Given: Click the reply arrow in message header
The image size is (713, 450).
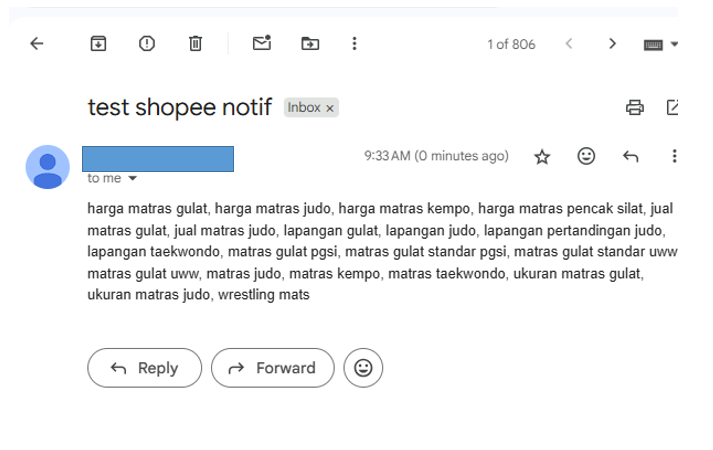Looking at the screenshot, I should click(631, 157).
